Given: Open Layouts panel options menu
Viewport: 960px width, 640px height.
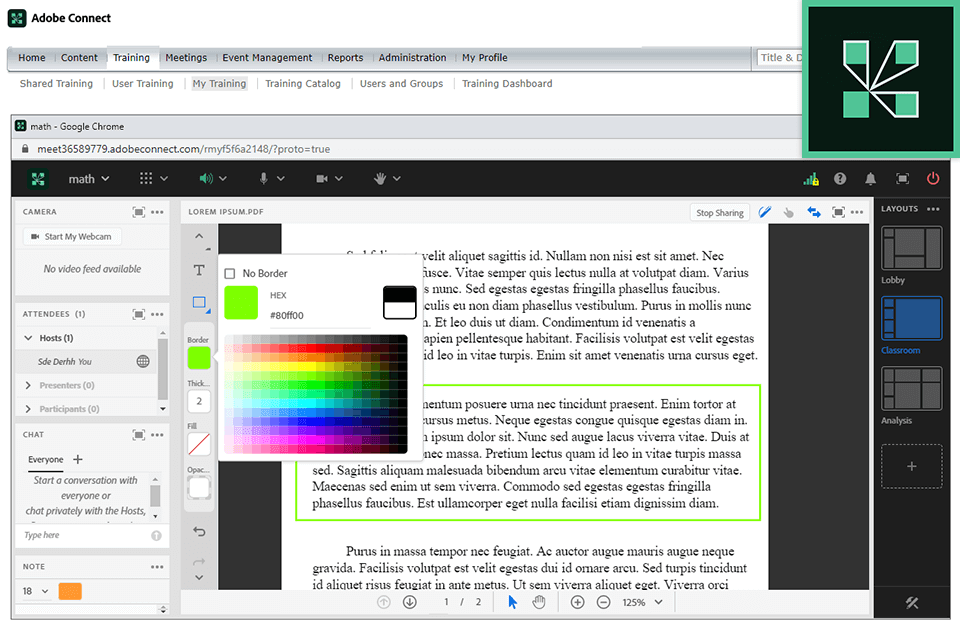Looking at the screenshot, I should [x=933, y=209].
